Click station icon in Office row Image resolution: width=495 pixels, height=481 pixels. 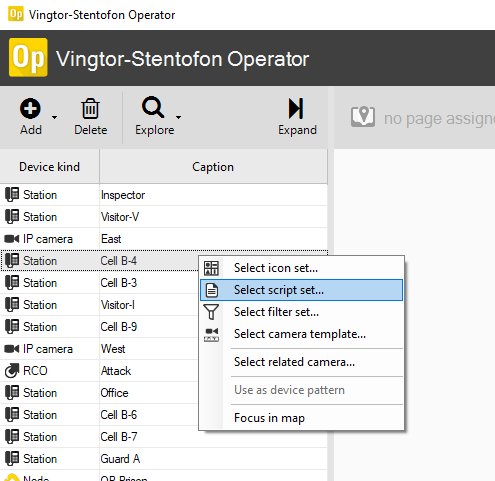12,393
